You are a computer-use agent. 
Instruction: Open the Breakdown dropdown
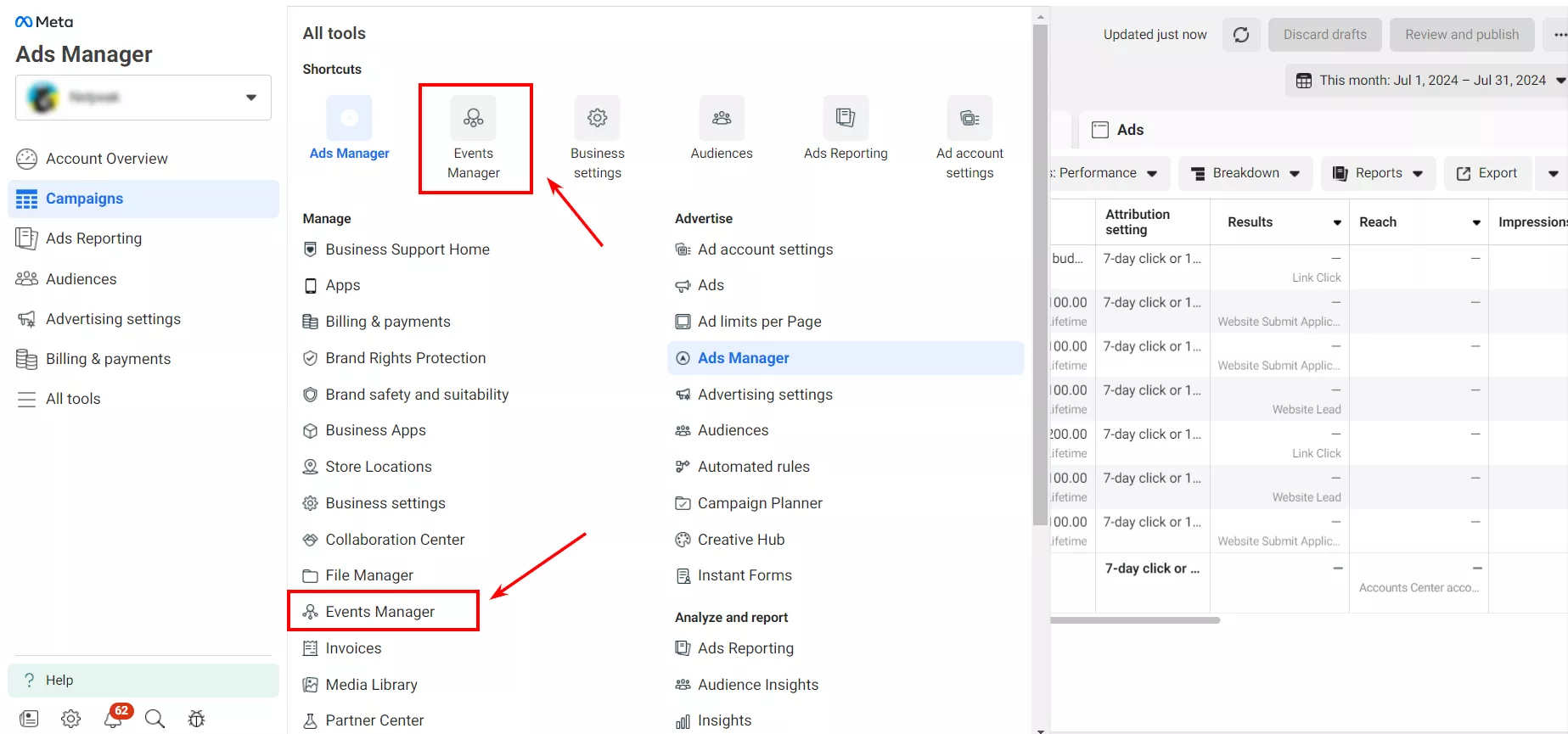pos(1245,173)
